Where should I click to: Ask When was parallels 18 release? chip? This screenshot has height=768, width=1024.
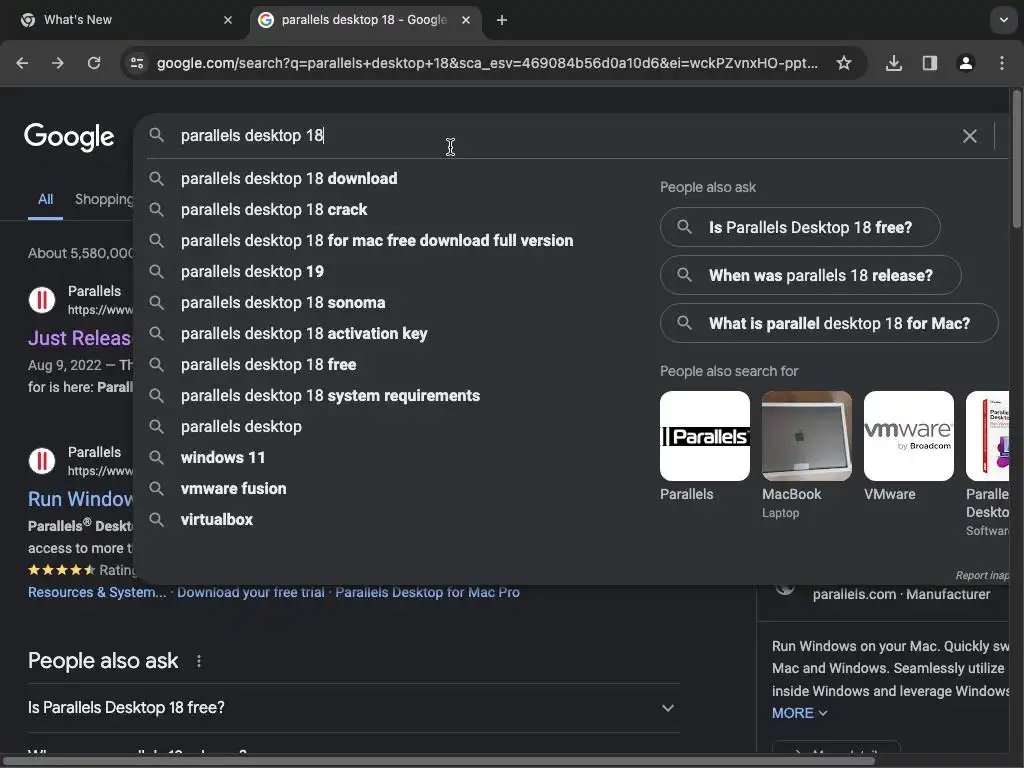[x=810, y=276]
